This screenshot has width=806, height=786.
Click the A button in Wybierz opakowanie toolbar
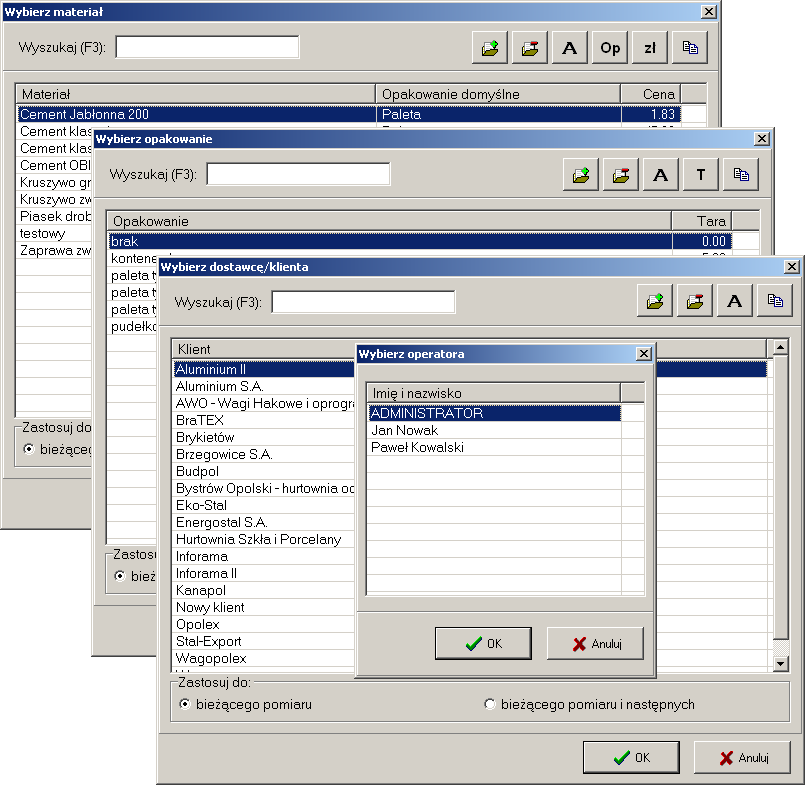[x=661, y=175]
